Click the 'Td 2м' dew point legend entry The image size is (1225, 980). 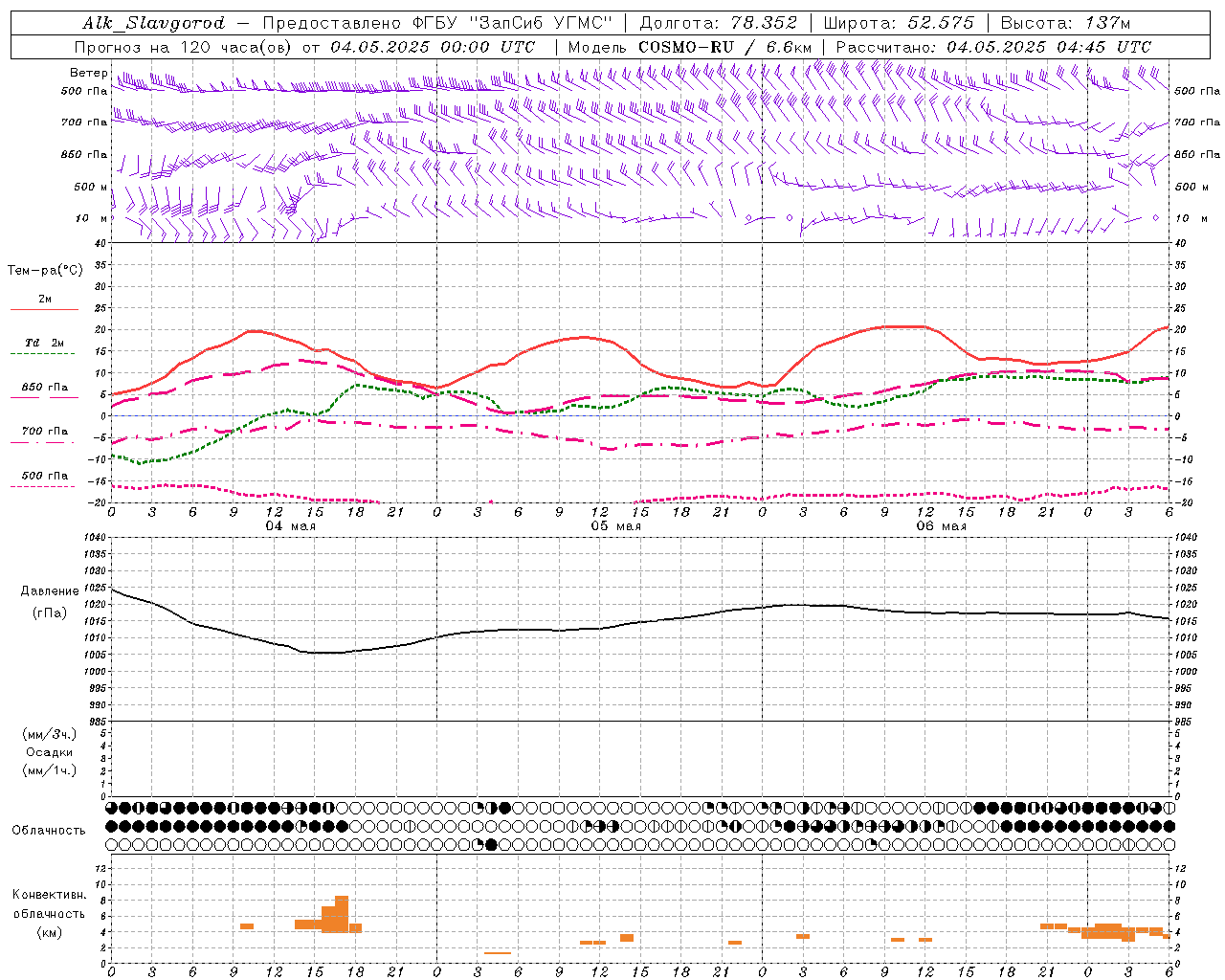pyautogui.click(x=44, y=343)
